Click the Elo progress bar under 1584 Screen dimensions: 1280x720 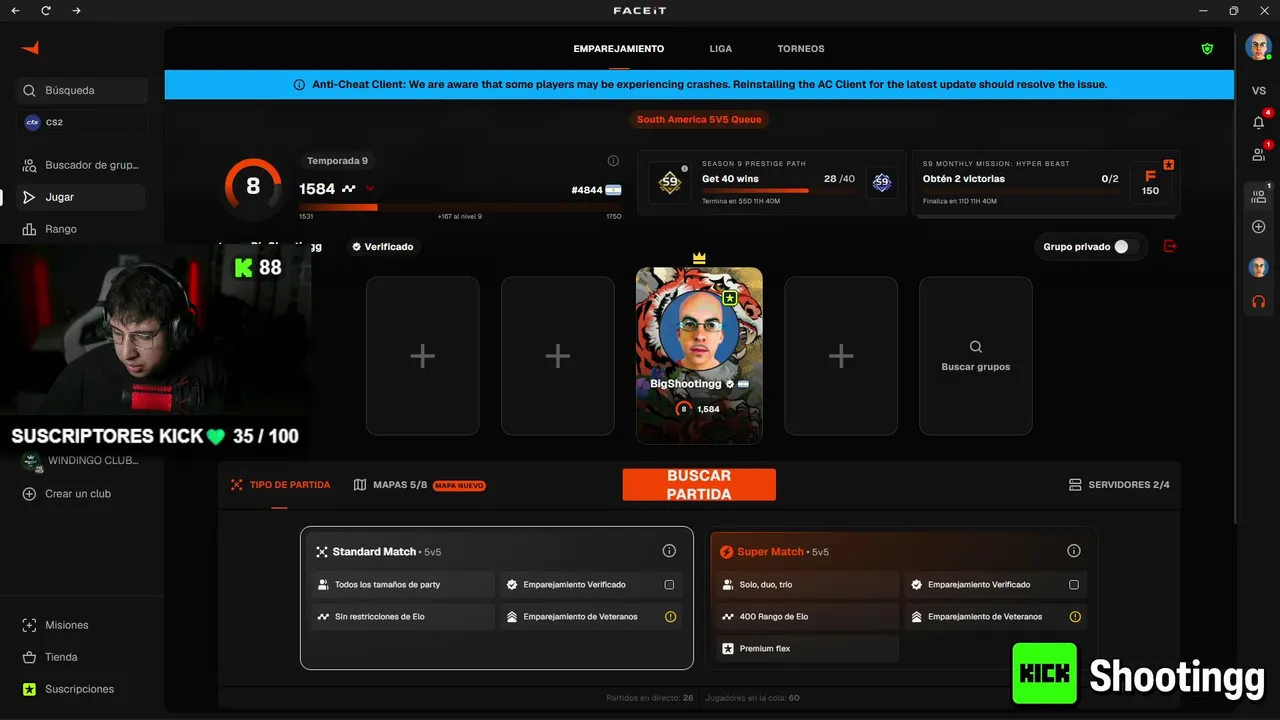[x=460, y=207]
